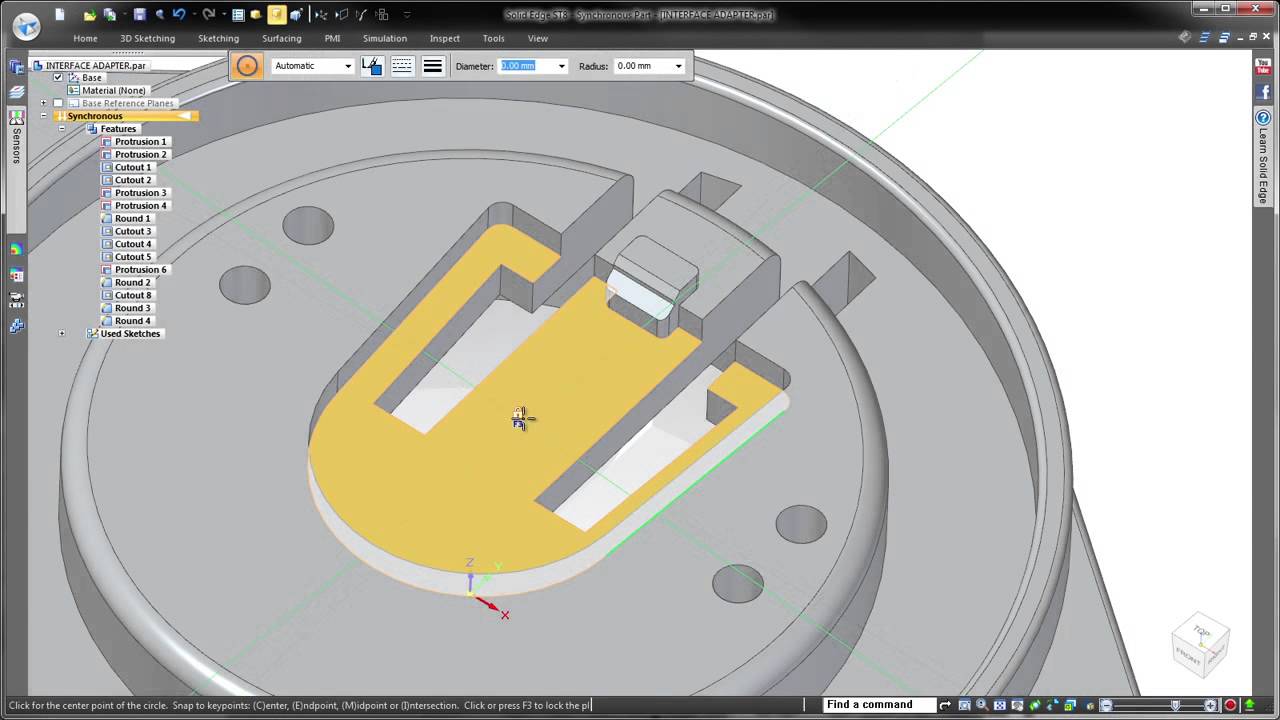This screenshot has width=1280, height=720.
Task: Click the line width icon
Action: point(433,66)
